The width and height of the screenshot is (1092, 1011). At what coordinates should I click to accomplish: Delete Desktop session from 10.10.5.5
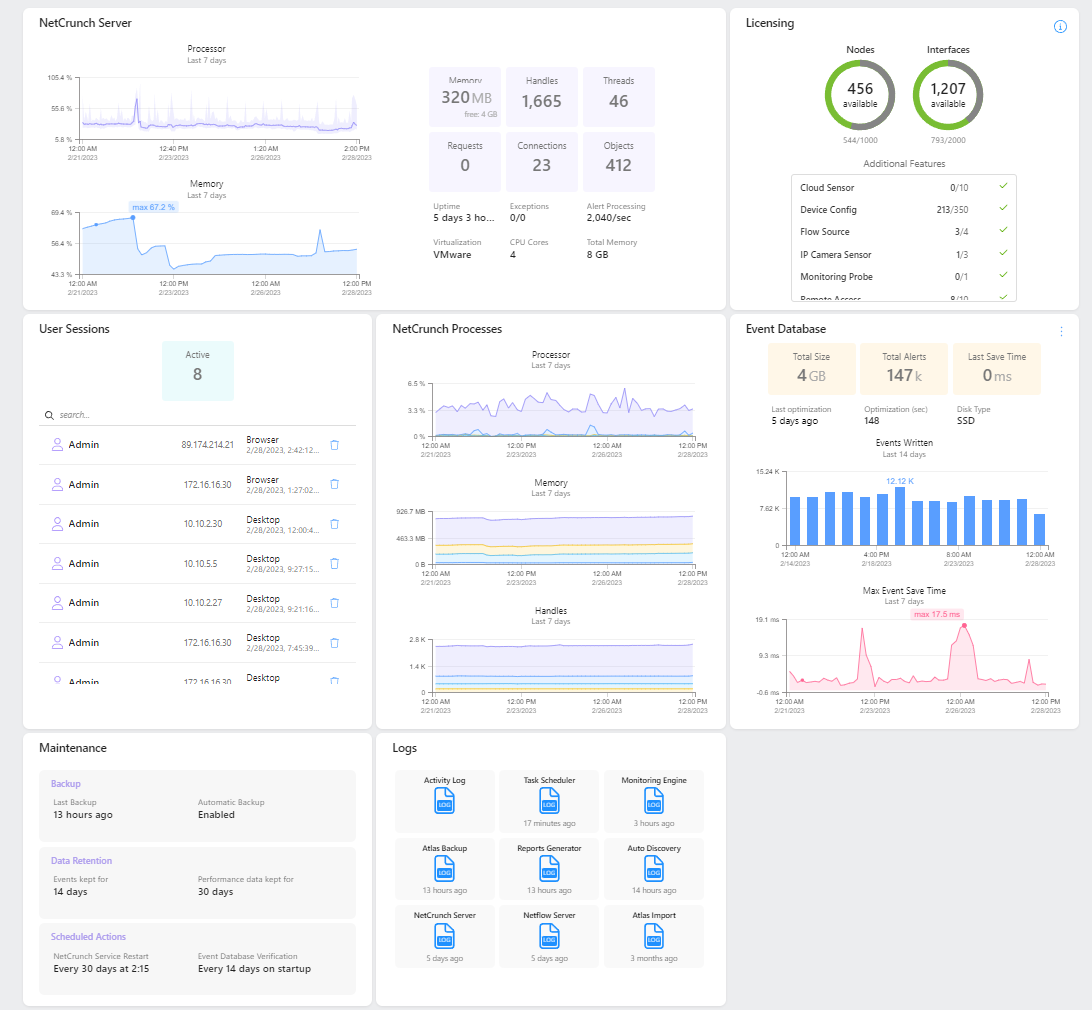[x=334, y=563]
